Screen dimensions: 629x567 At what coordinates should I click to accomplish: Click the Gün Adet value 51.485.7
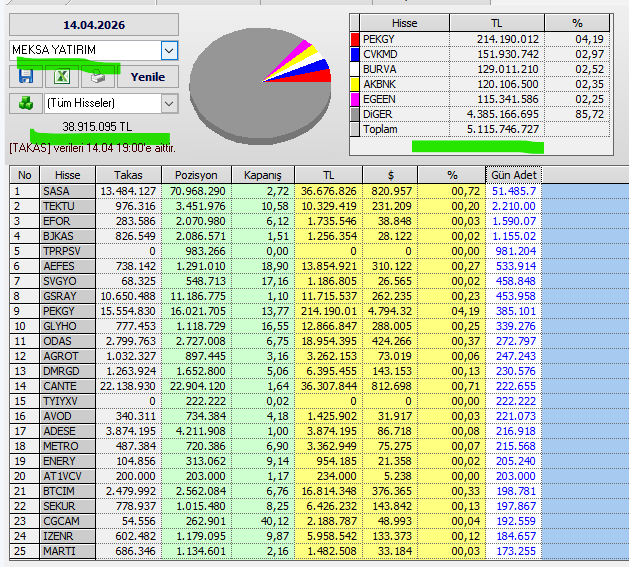514,191
